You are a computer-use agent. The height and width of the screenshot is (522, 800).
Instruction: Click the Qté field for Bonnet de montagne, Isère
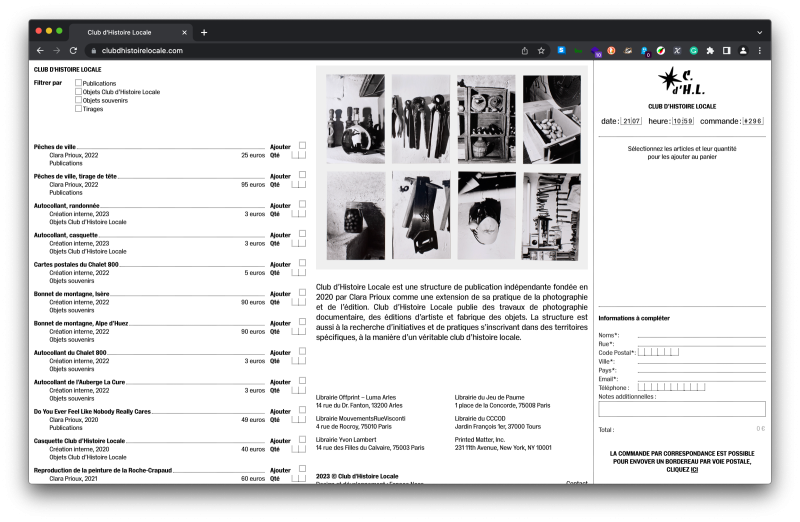(x=298, y=303)
